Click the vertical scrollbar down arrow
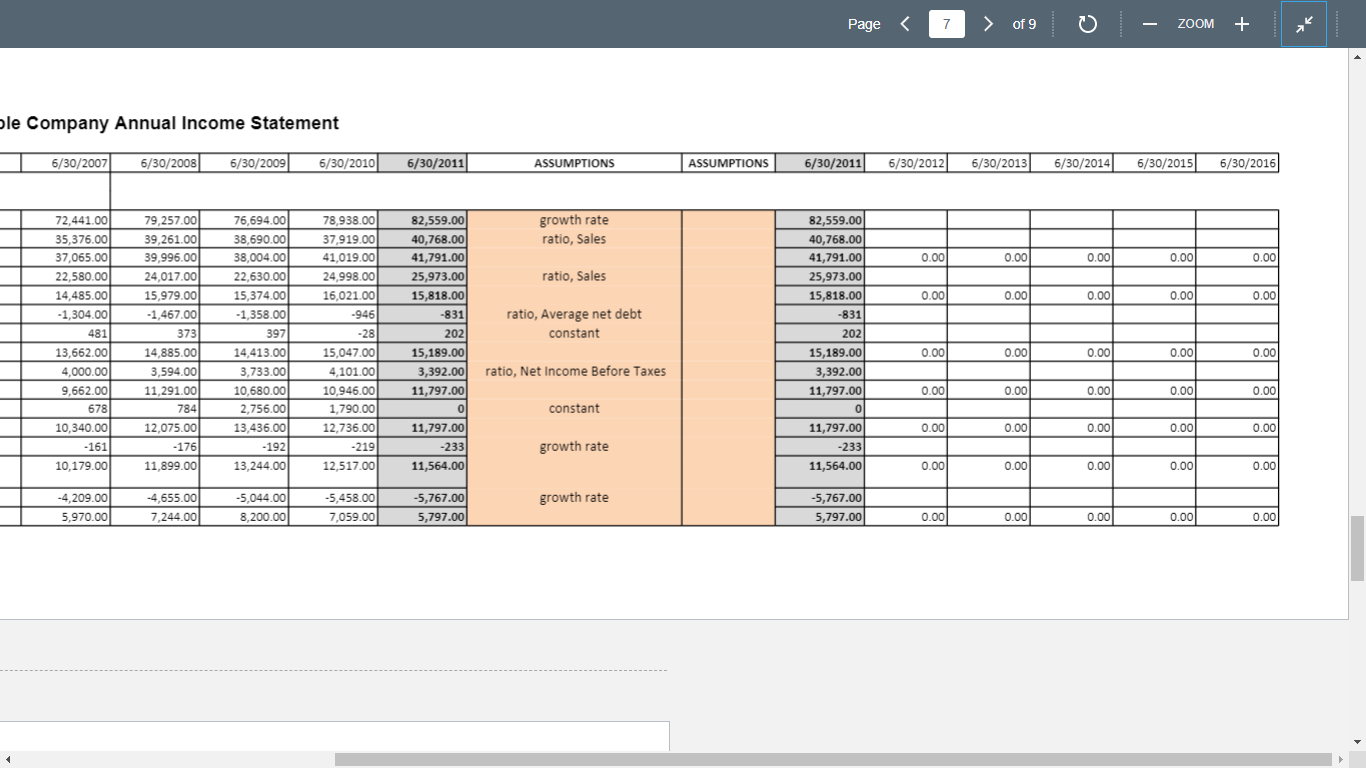 coord(1357,742)
